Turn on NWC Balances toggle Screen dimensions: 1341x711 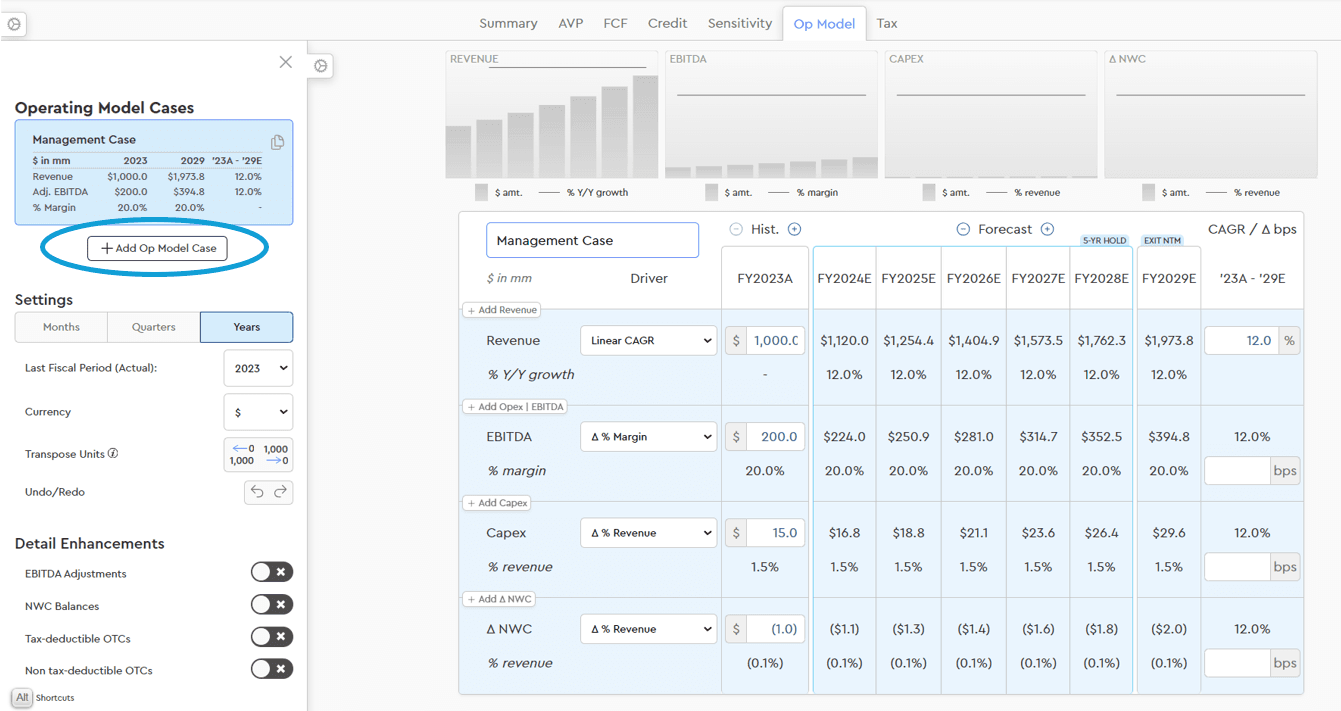tap(271, 605)
